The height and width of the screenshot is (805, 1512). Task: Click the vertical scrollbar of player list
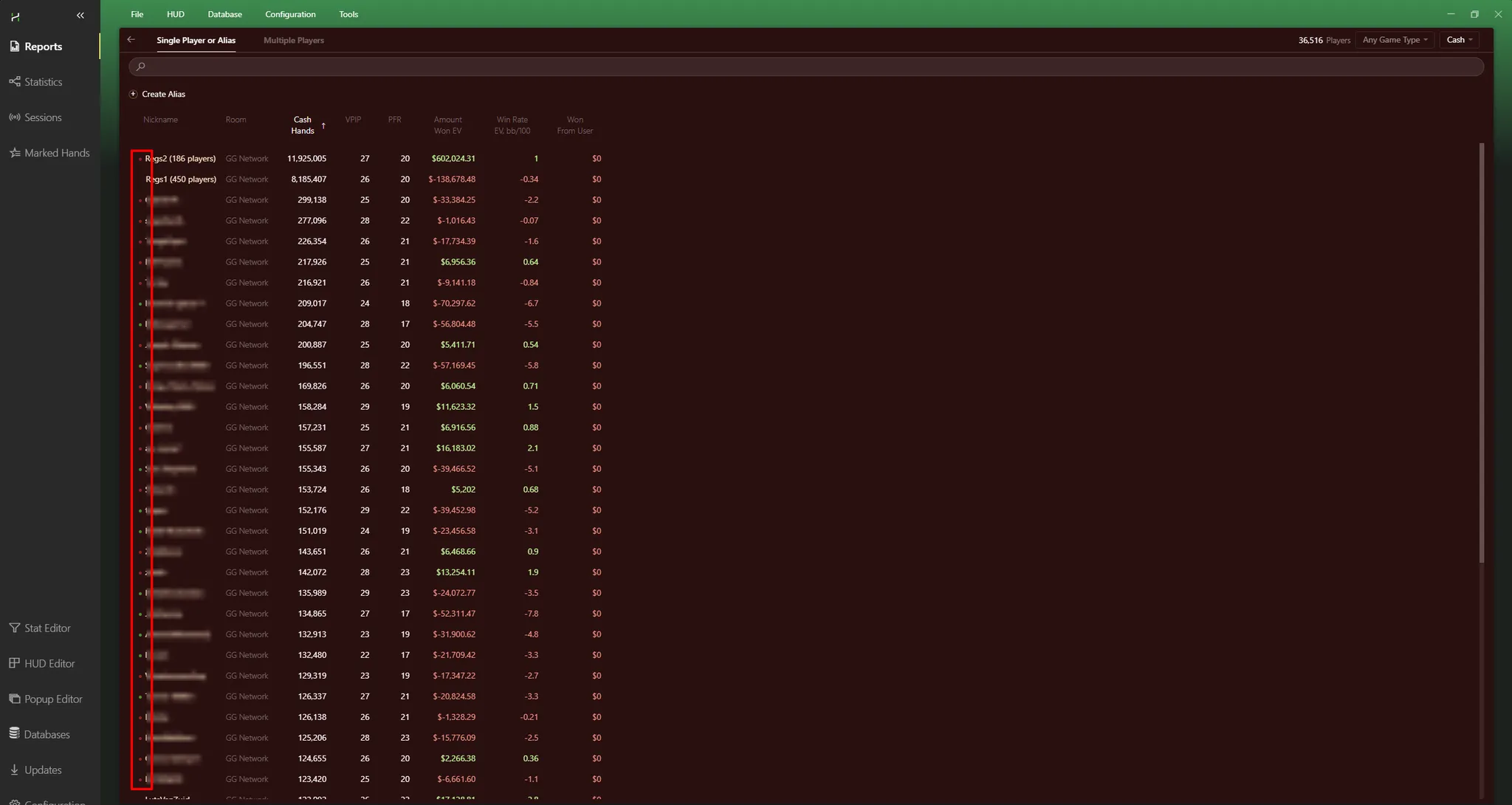click(1481, 353)
